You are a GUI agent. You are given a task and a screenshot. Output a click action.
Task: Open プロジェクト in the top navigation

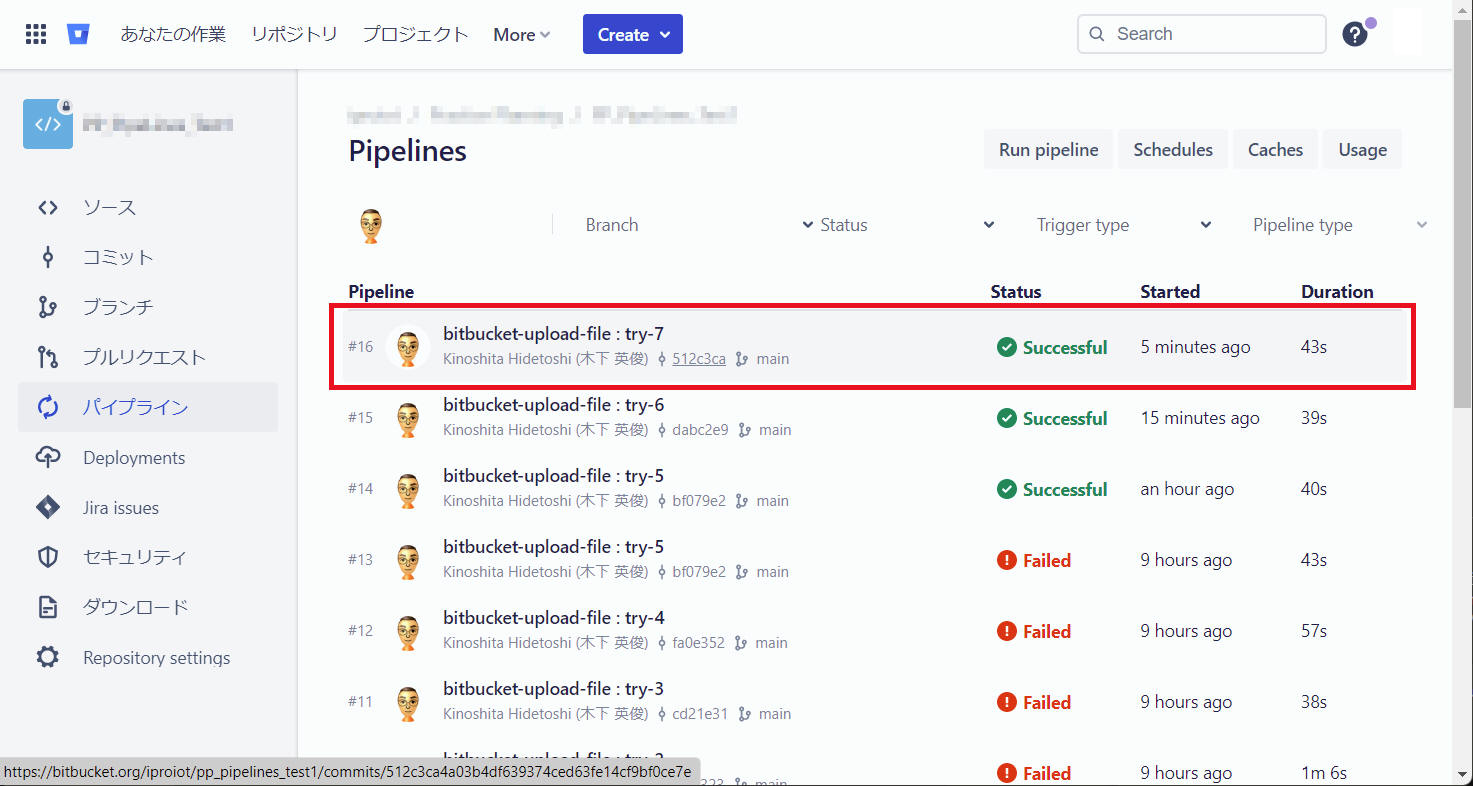click(x=415, y=34)
